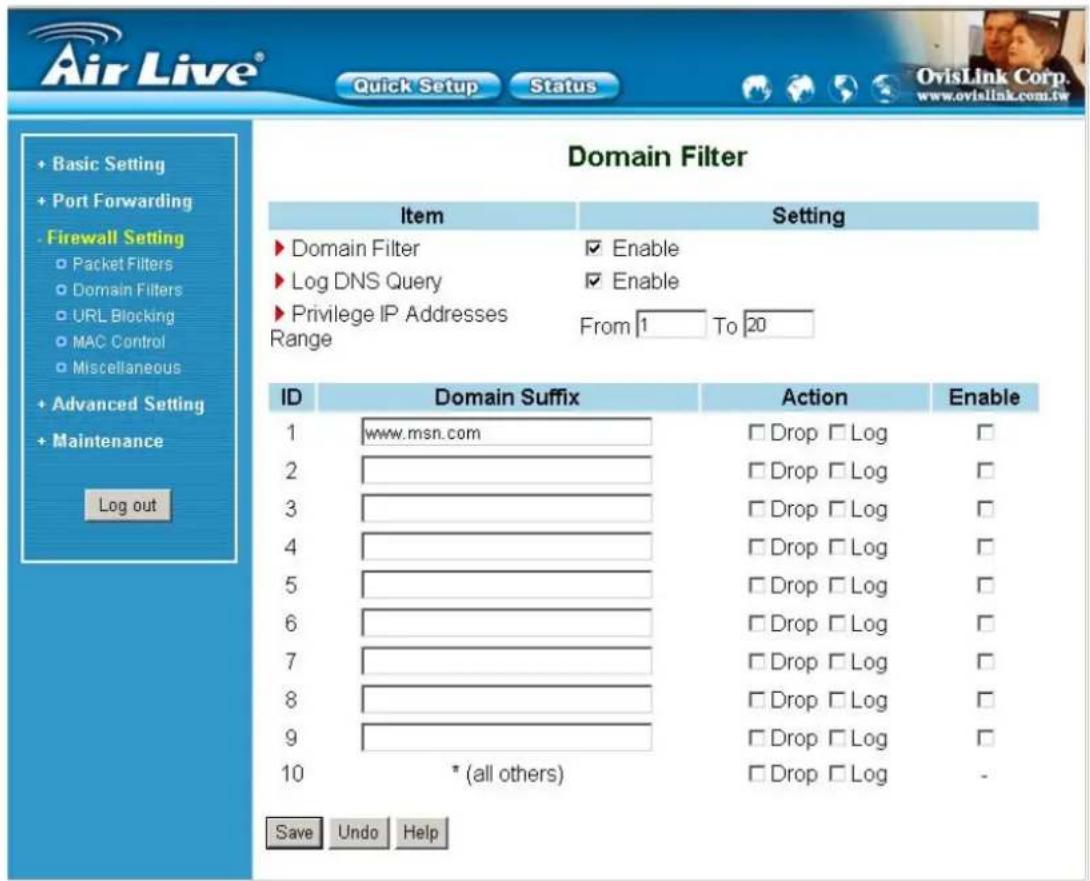
Task: Click the fourth globe icon beside OvisLink logo
Action: 885,88
